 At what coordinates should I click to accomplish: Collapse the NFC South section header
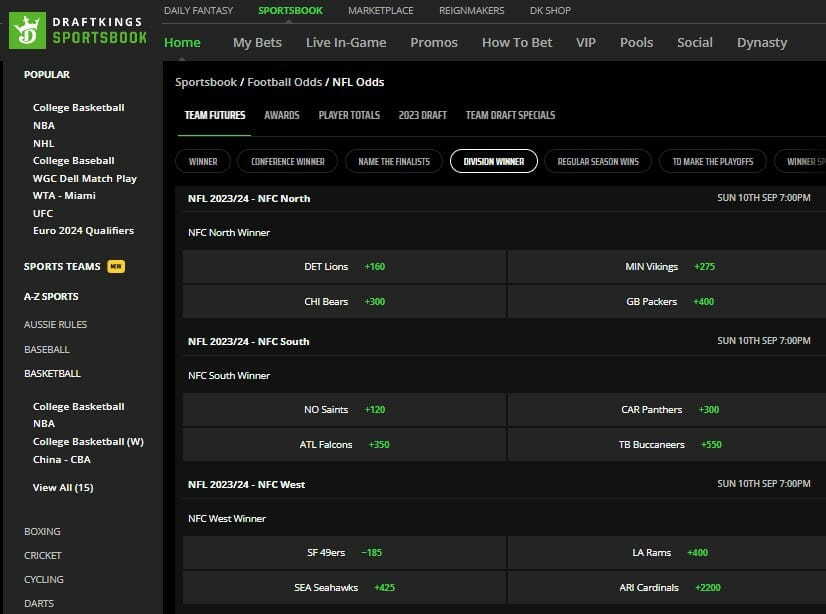click(x=500, y=341)
